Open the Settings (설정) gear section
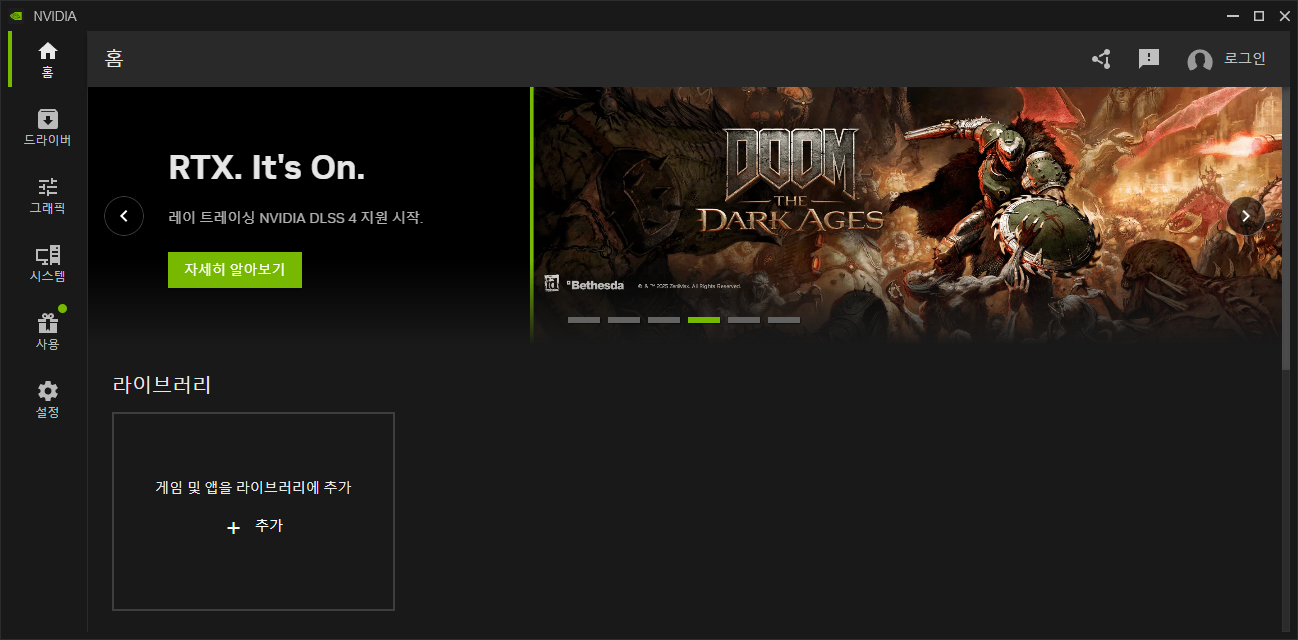The height and width of the screenshot is (640, 1298). pos(47,399)
